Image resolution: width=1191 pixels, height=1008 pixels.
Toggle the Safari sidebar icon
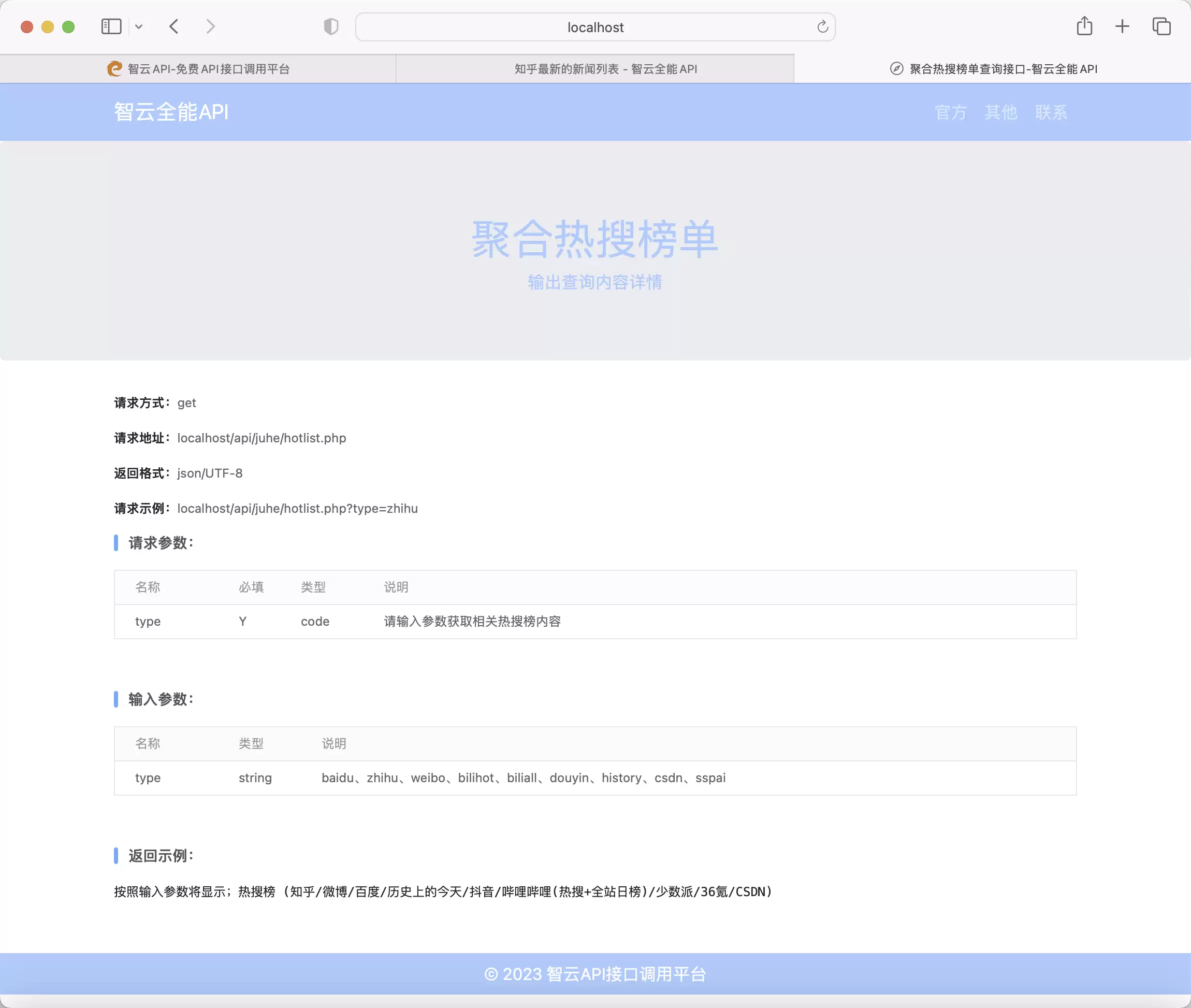click(x=111, y=27)
